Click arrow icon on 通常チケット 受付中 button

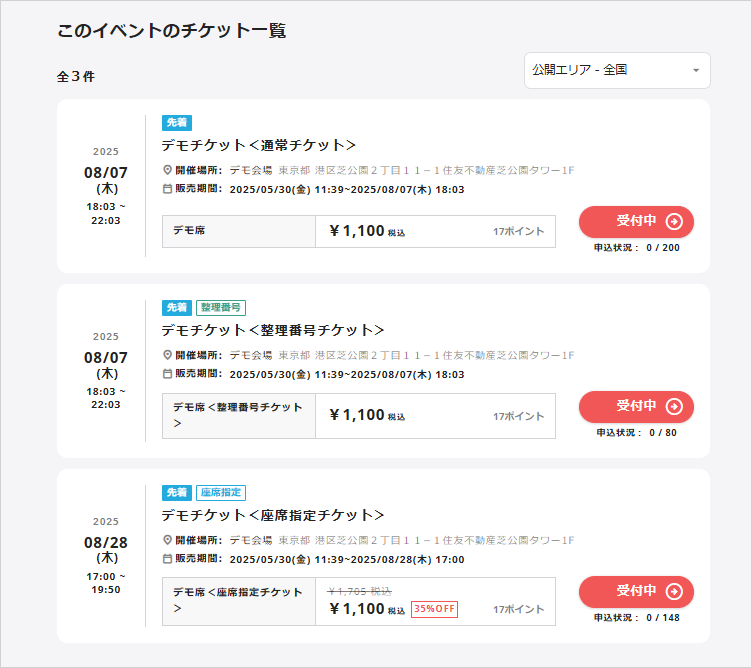click(674, 221)
